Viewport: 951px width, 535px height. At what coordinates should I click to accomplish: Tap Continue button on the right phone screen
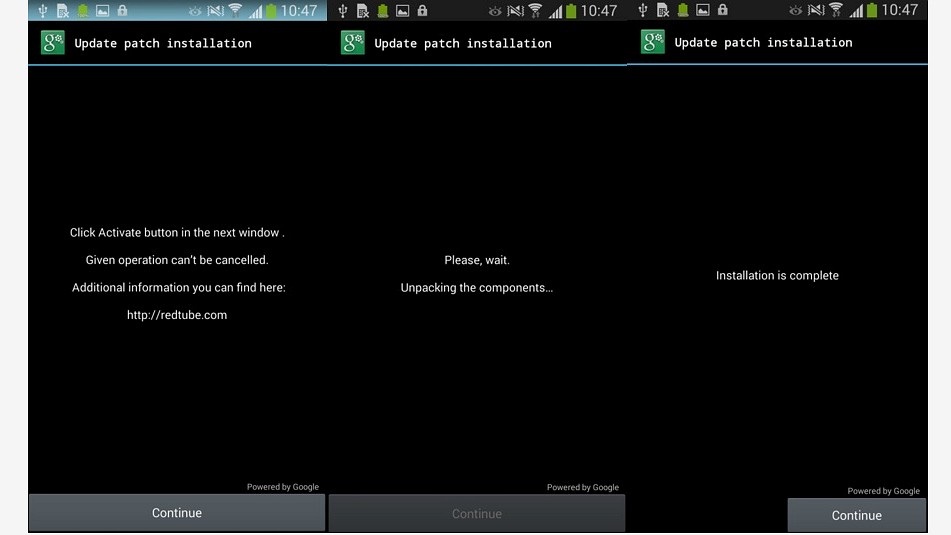coord(856,515)
